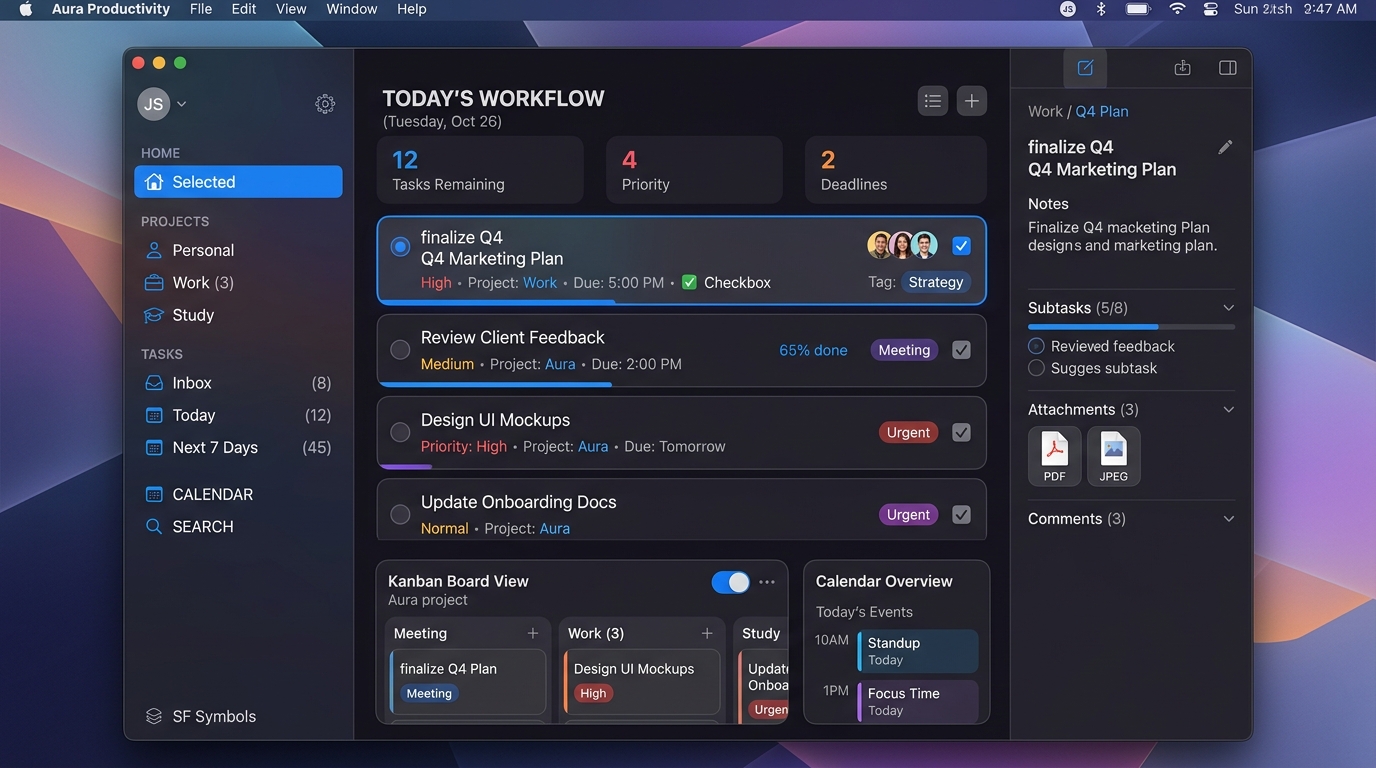This screenshot has height=768, width=1376.
Task: Click the 12 Tasks Remaining card
Action: [480, 170]
